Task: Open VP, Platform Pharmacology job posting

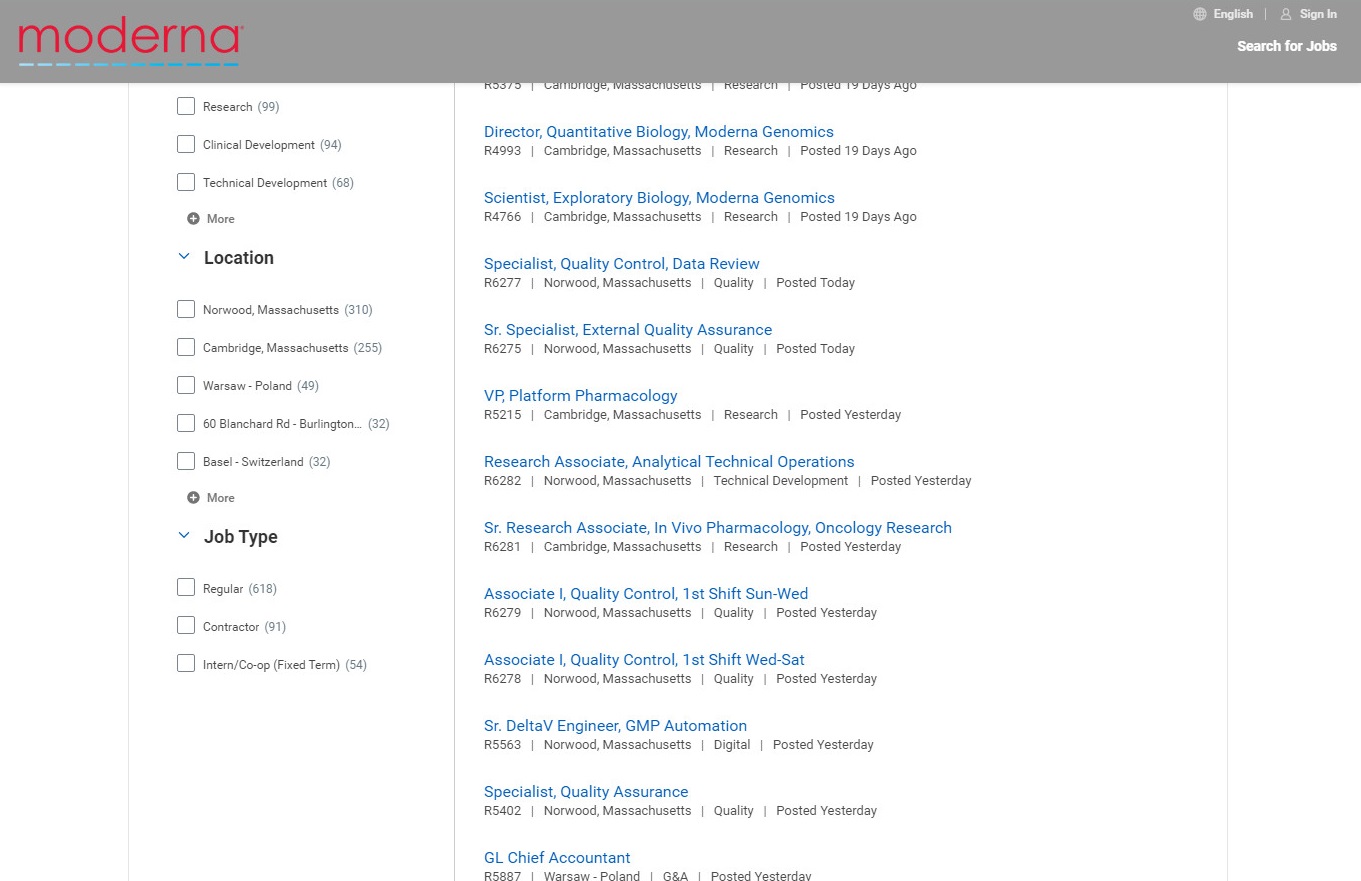Action: point(580,396)
